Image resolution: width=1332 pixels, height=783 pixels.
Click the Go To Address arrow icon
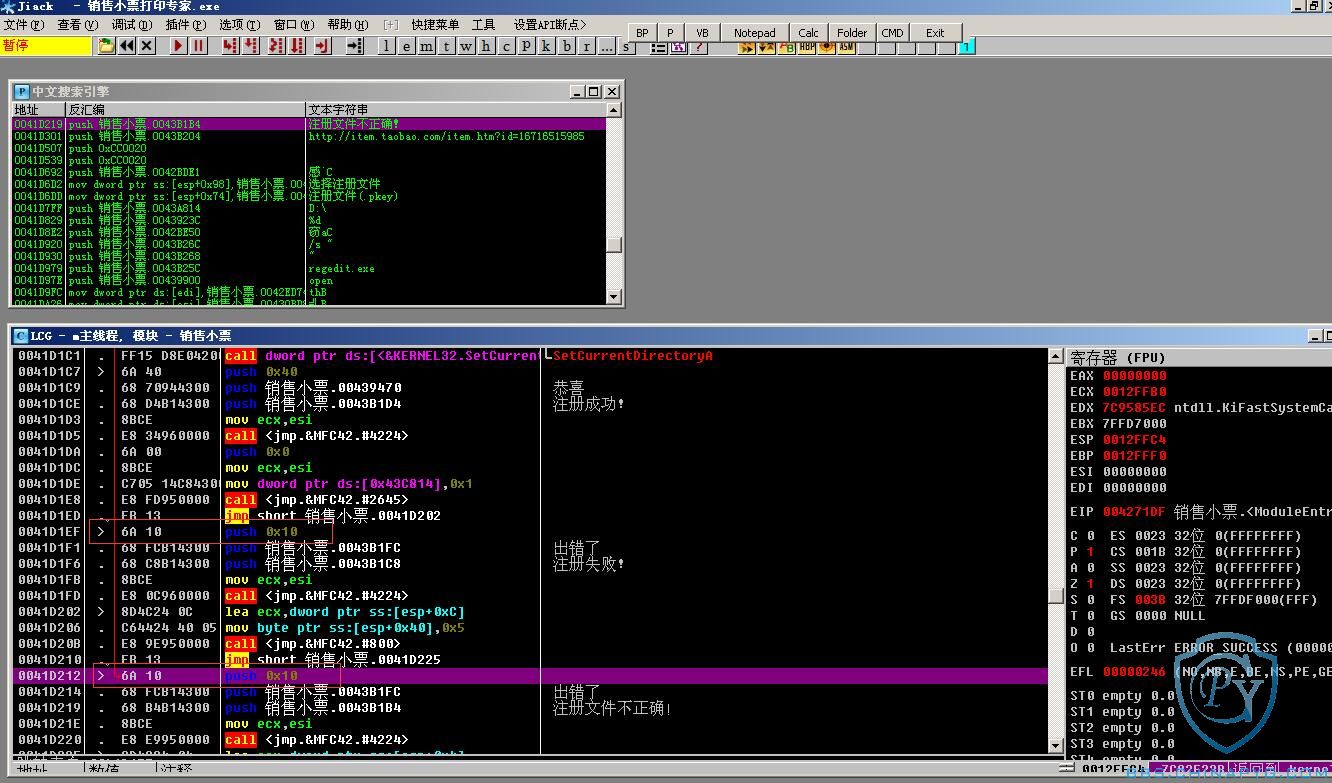tap(355, 46)
